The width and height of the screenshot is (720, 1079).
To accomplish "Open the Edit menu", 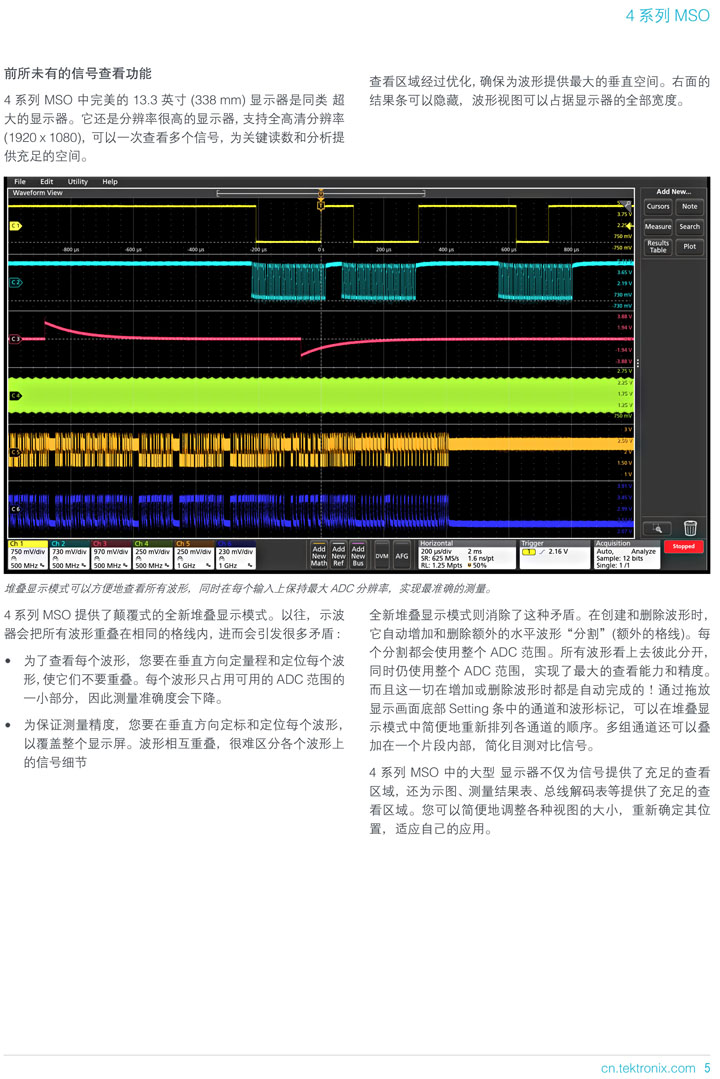I will click(46, 182).
